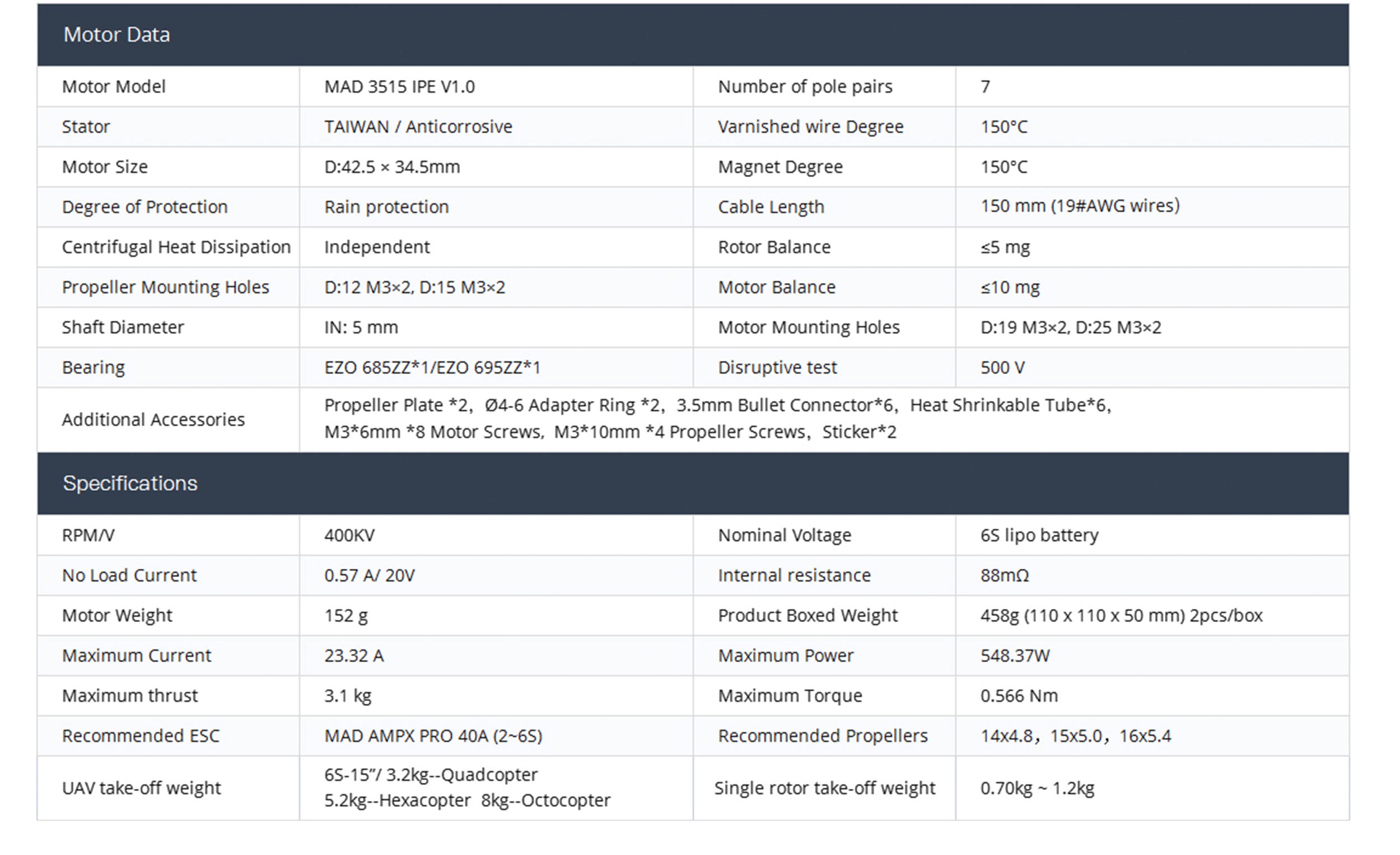1400x855 pixels.
Task: Click the UAV take-off weight label
Action: point(142,788)
